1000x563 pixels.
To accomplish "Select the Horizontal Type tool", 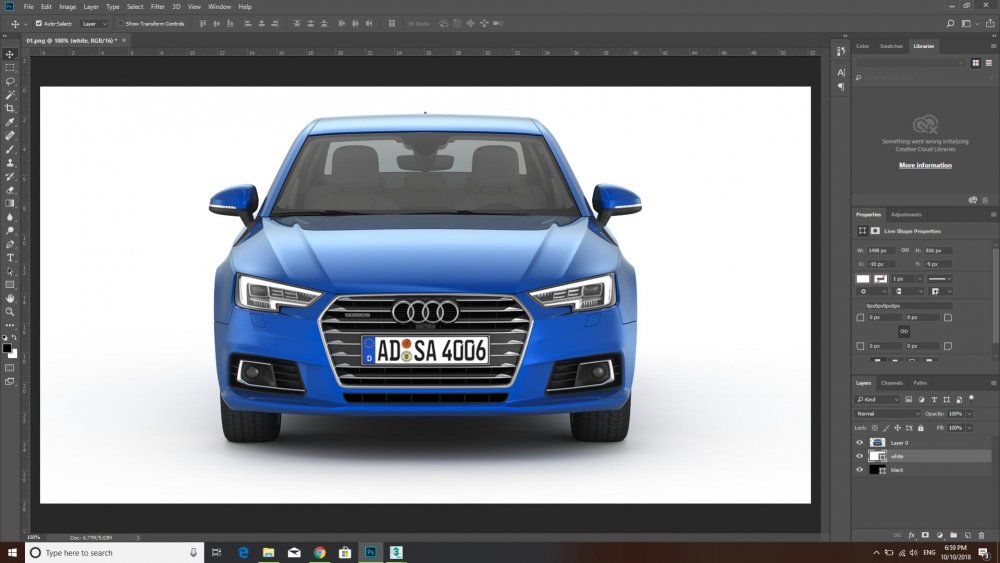I will point(10,257).
